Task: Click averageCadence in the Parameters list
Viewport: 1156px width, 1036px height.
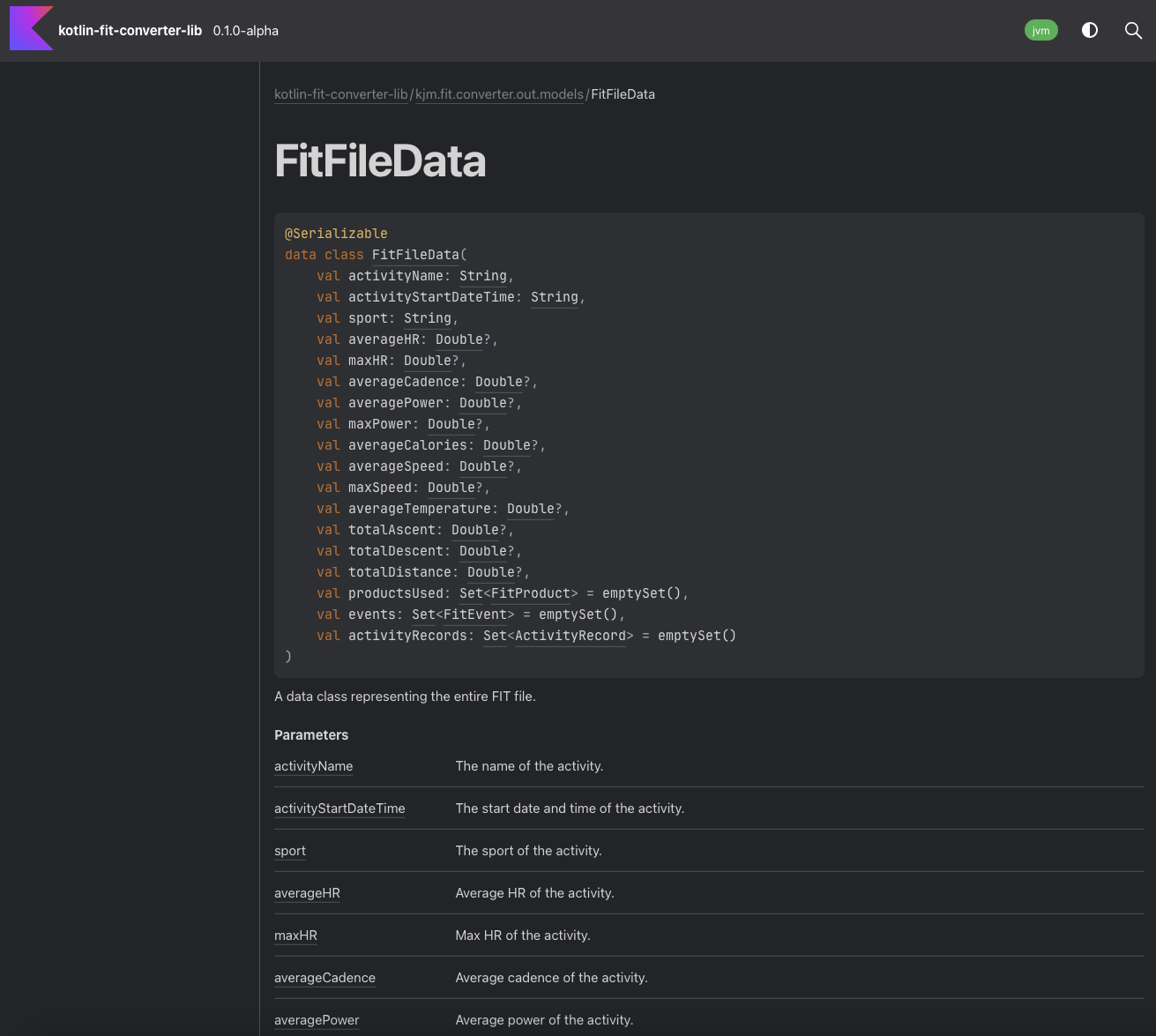Action: click(324, 978)
